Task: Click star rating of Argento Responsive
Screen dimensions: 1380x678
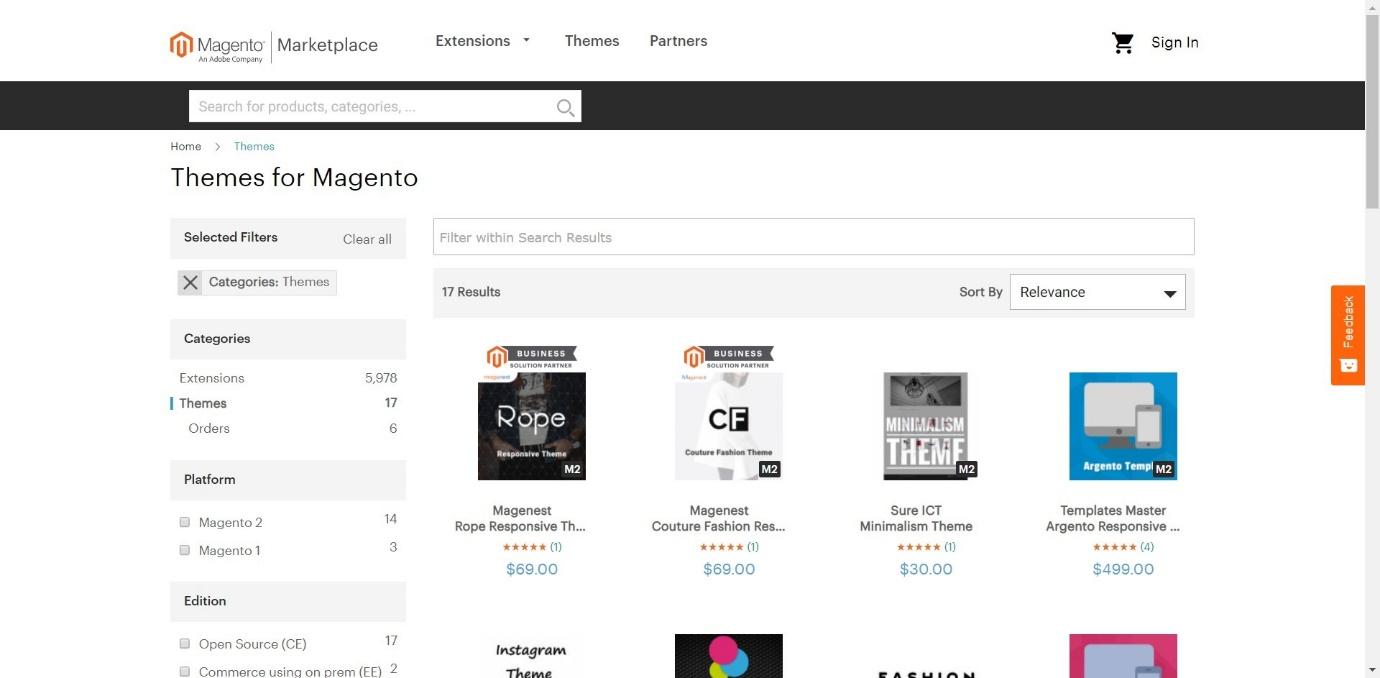Action: tap(1114, 547)
